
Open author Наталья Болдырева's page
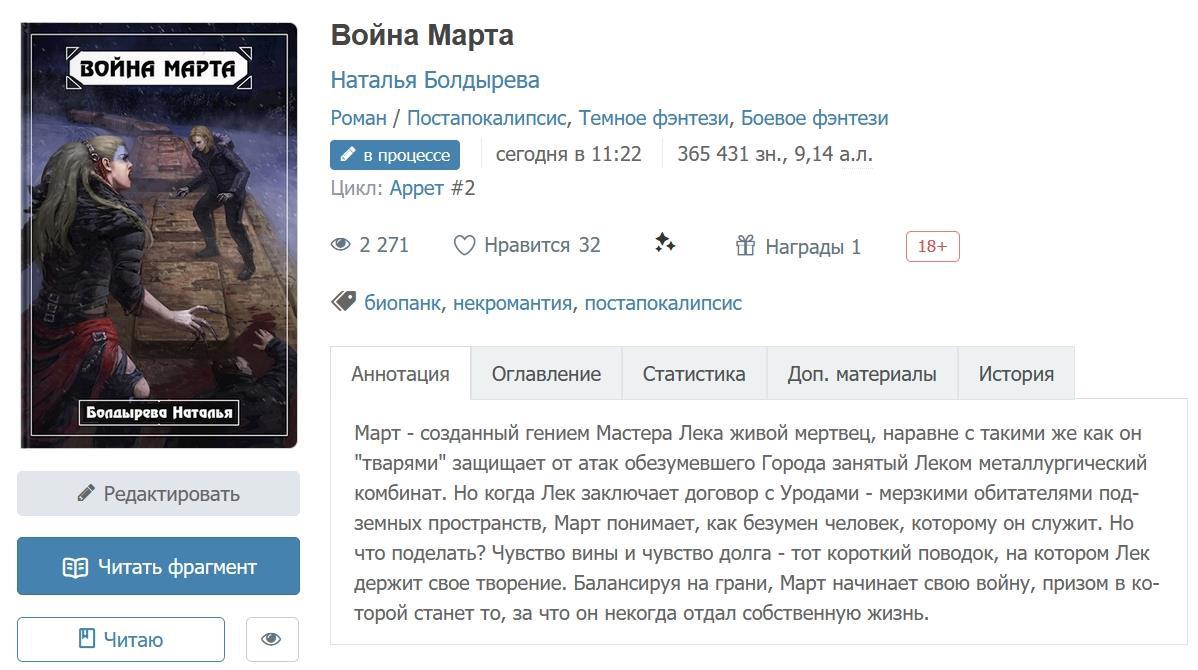435,80
